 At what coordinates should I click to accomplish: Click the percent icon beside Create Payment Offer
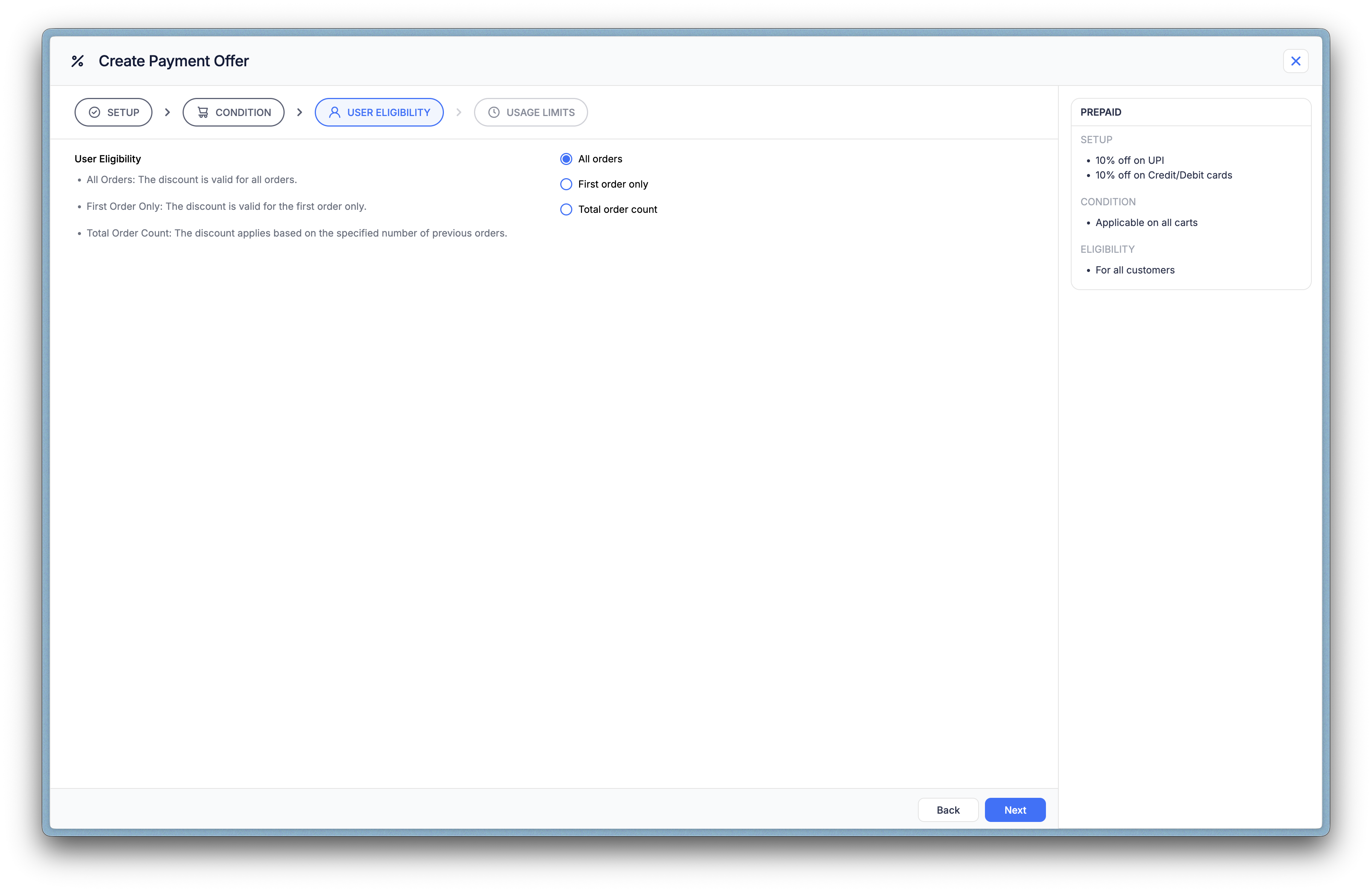(x=77, y=61)
